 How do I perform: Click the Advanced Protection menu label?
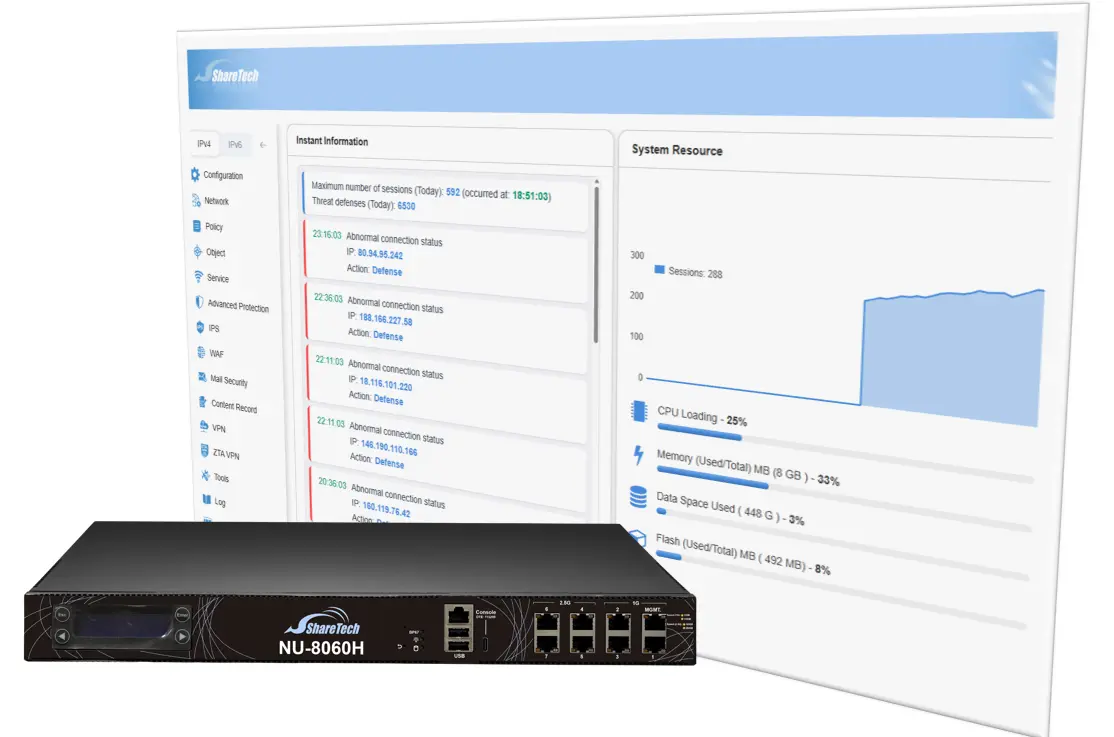(238, 306)
